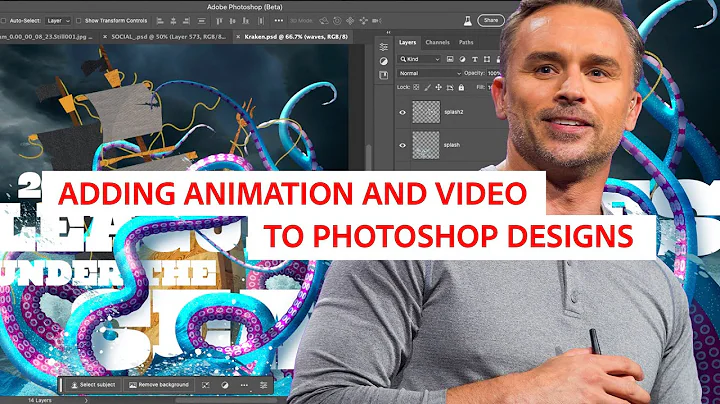Click the distribute vertically icon

coord(201,21)
